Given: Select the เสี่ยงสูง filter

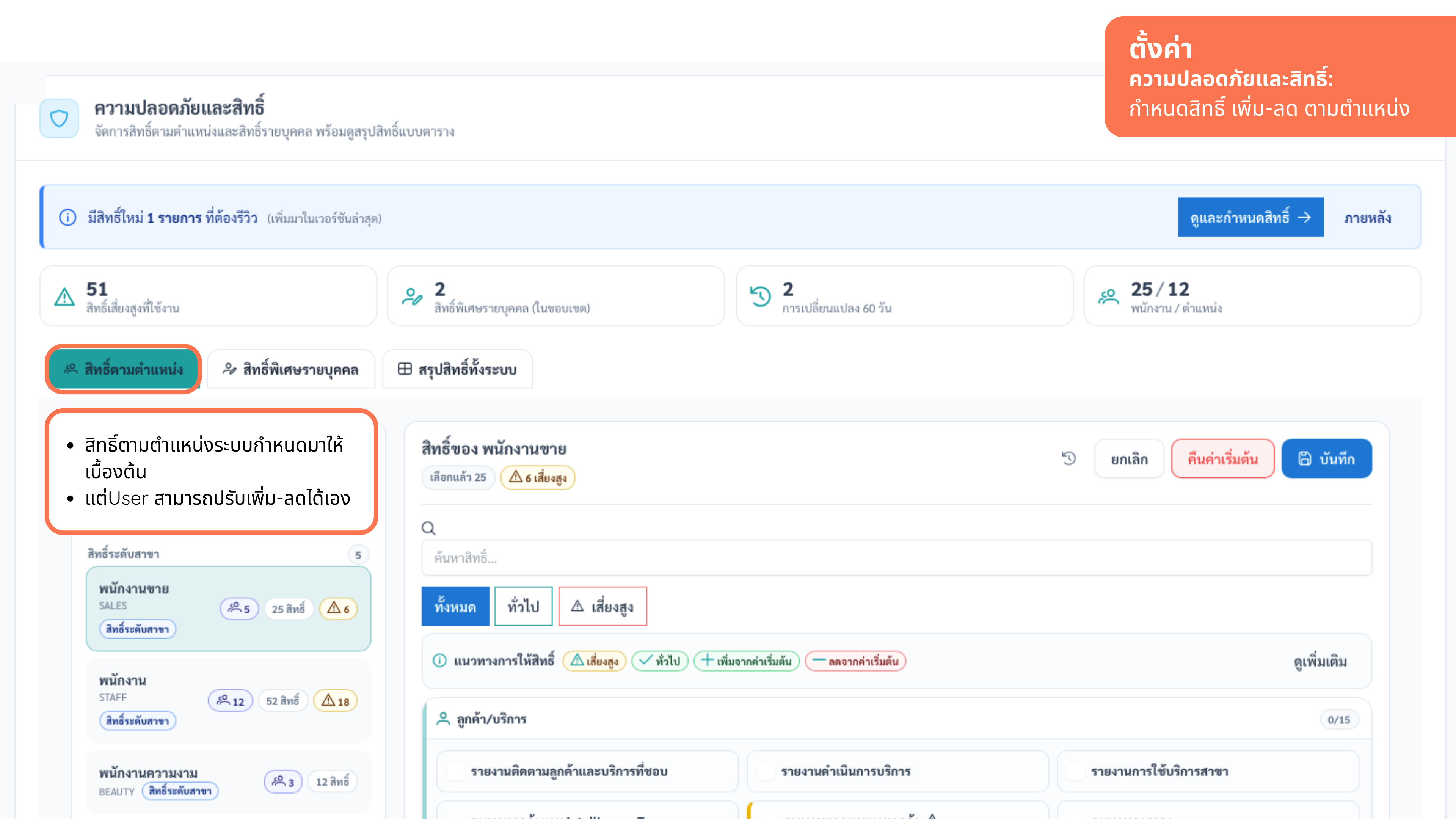Looking at the screenshot, I should click(602, 607).
